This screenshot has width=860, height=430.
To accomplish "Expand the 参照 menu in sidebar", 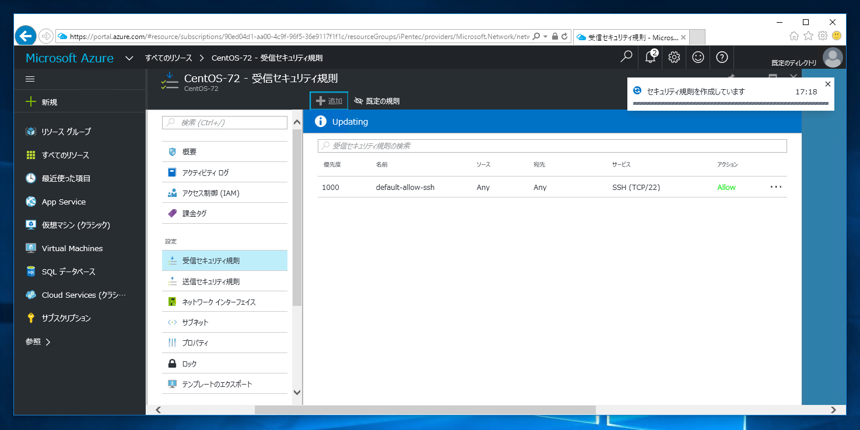I will 38,342.
